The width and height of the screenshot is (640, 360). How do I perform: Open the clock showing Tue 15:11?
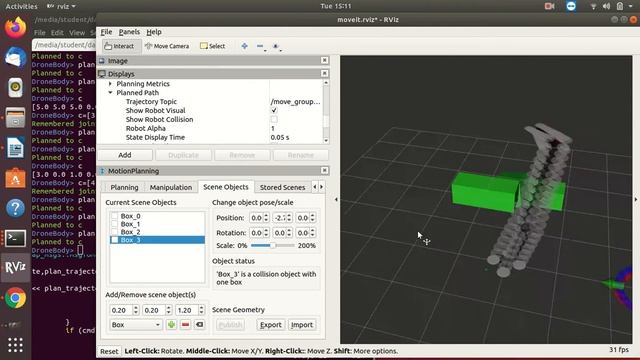[336, 6]
